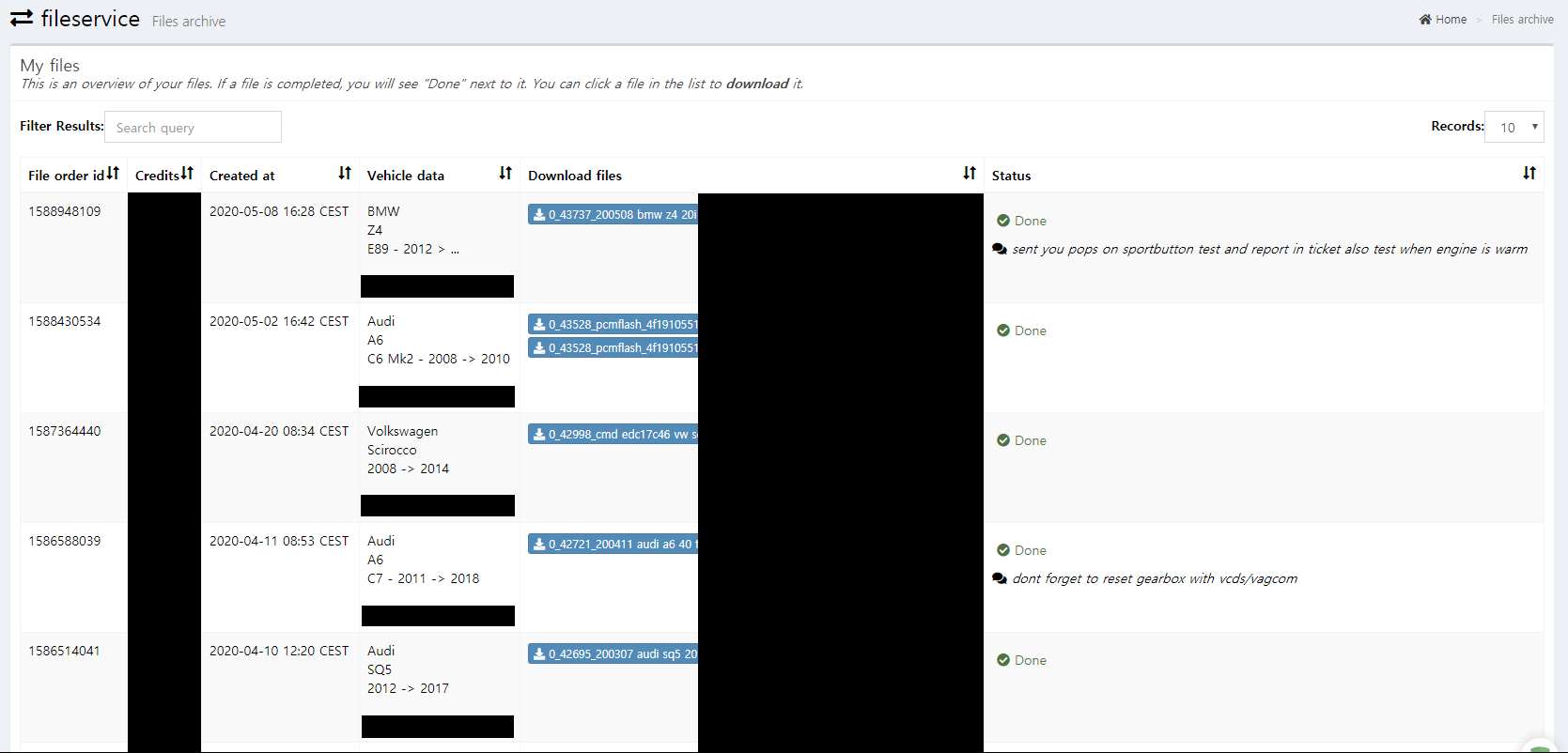Screen dimensions: 1568x753
Task: Click the Home icon in breadcrumb
Action: coord(1425,19)
